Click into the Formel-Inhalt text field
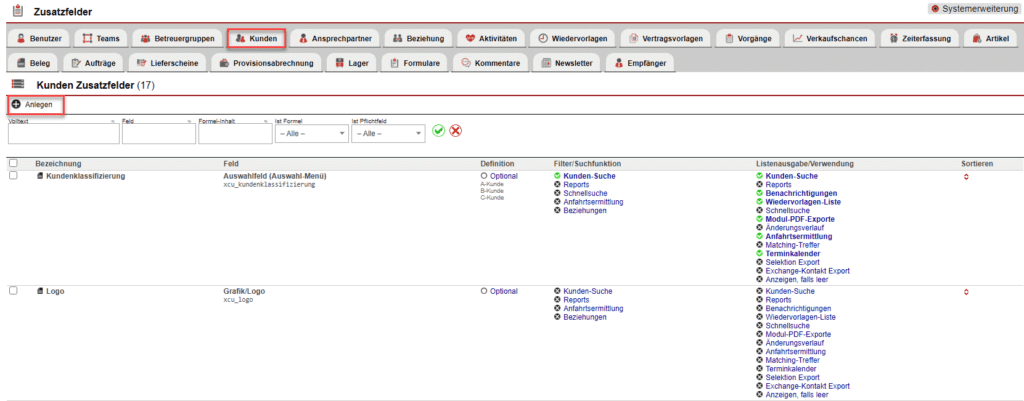1024x401 pixels. (x=234, y=134)
